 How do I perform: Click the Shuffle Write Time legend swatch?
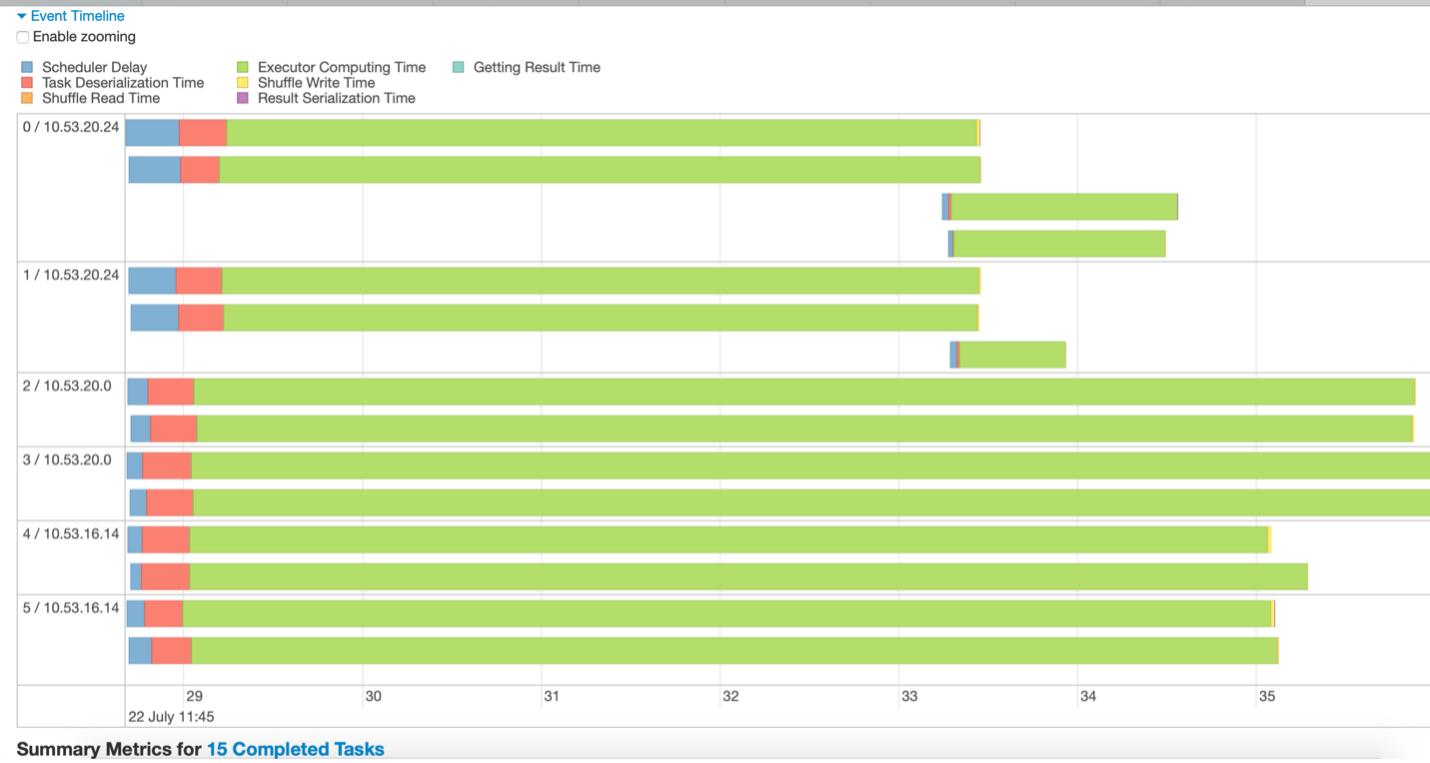243,83
